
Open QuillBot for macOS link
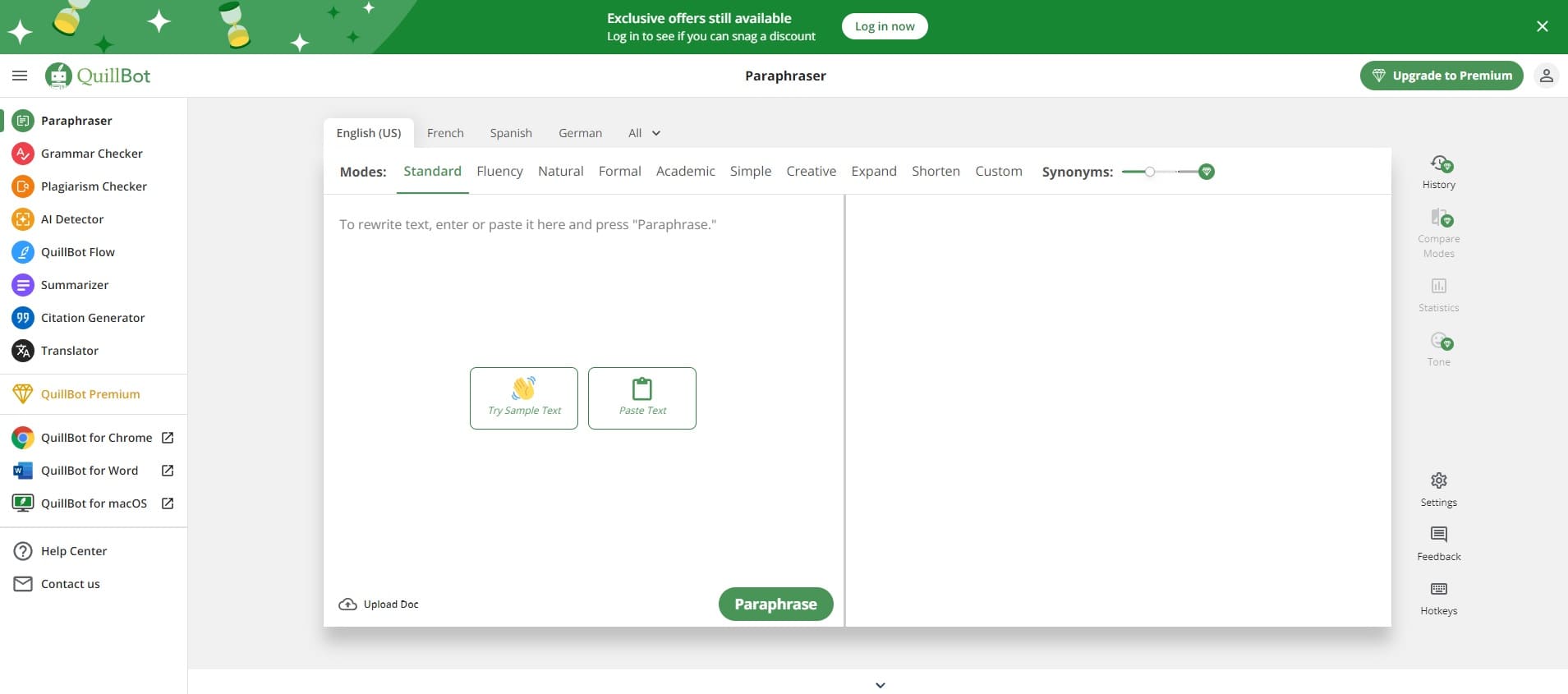click(x=94, y=503)
